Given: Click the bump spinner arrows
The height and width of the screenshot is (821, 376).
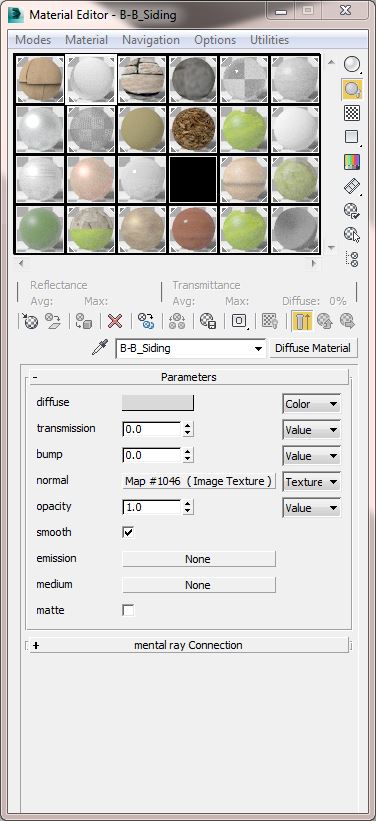Looking at the screenshot, I should click(188, 456).
